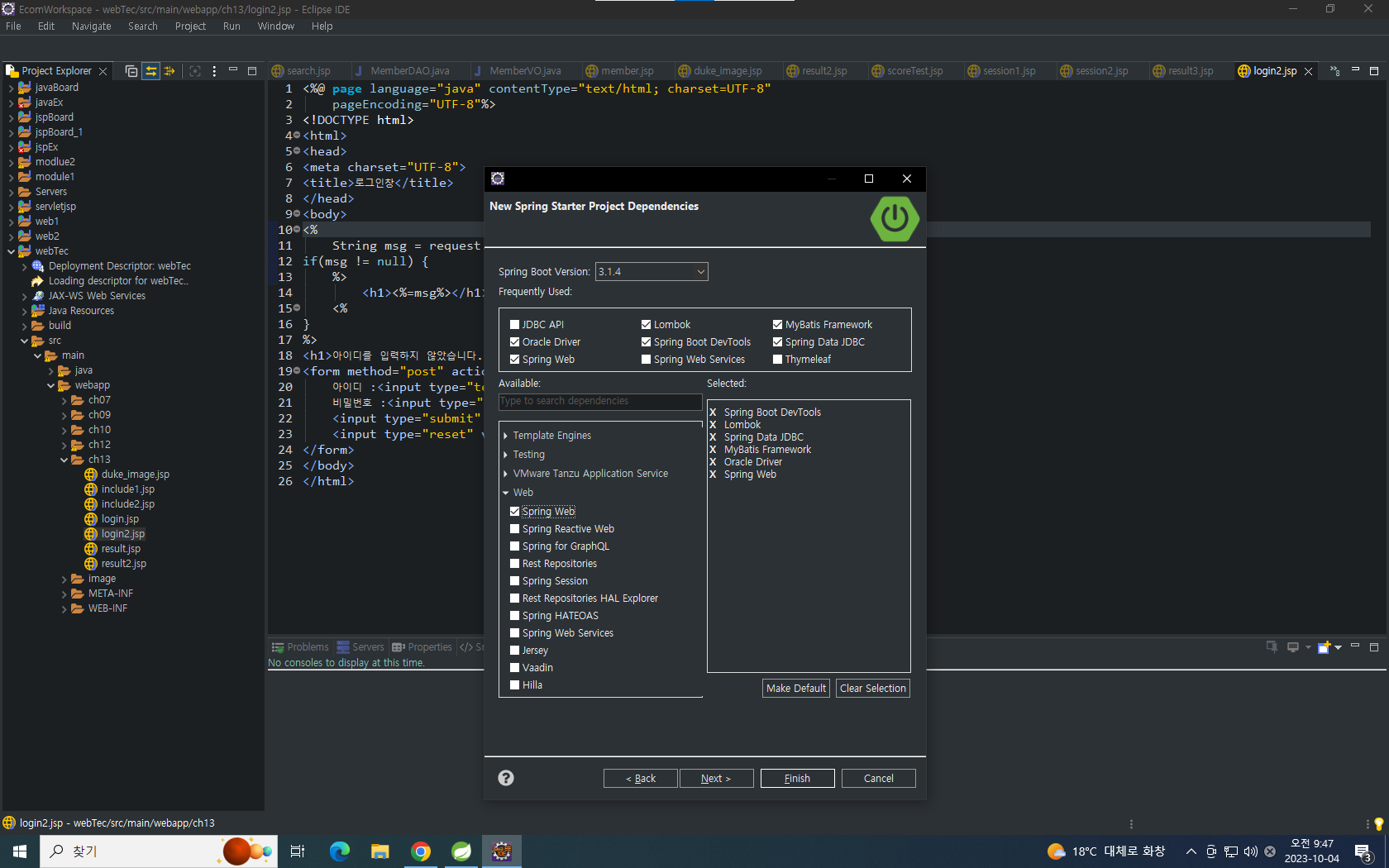
Task: Open the notification center icon
Action: pos(1363,851)
